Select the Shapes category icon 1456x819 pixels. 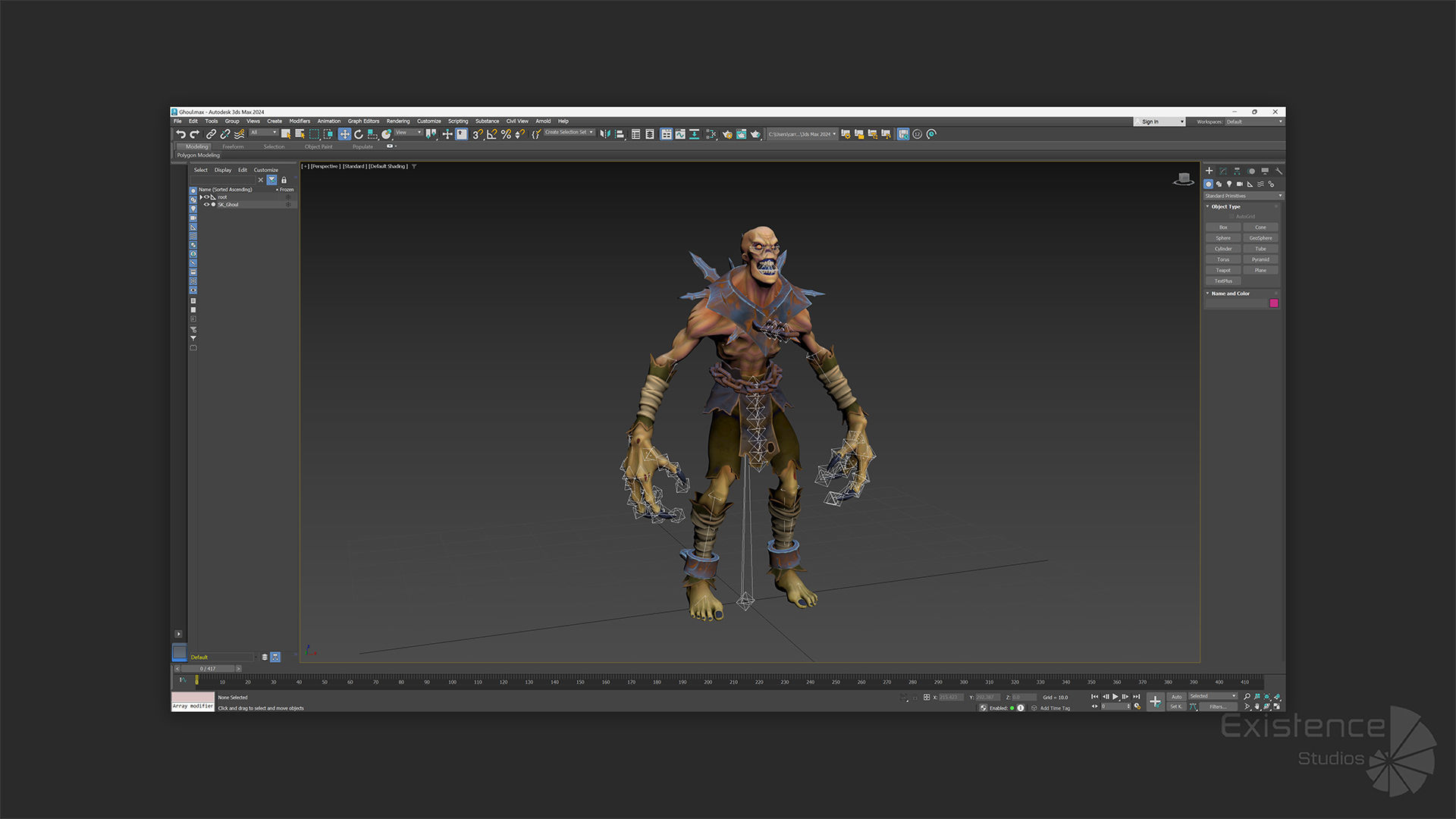point(1219,184)
